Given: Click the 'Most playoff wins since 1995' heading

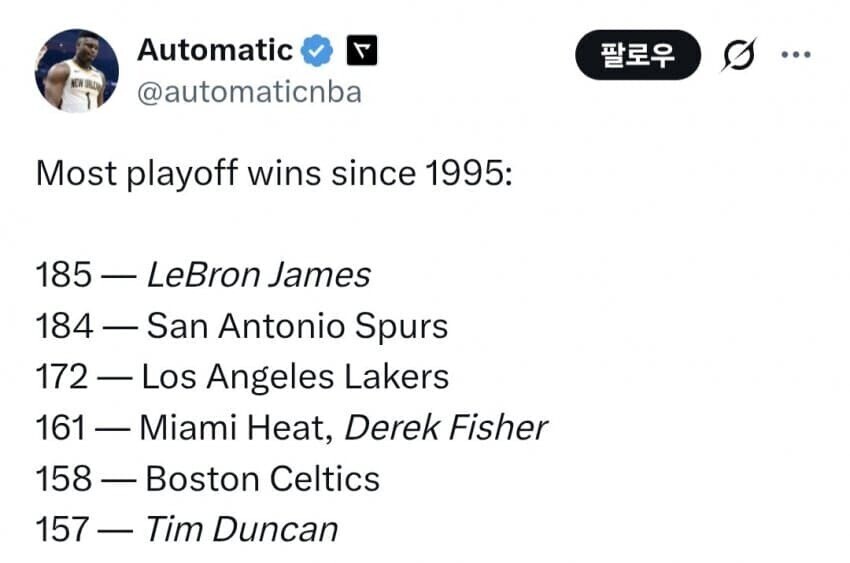Looking at the screenshot, I should [x=274, y=174].
